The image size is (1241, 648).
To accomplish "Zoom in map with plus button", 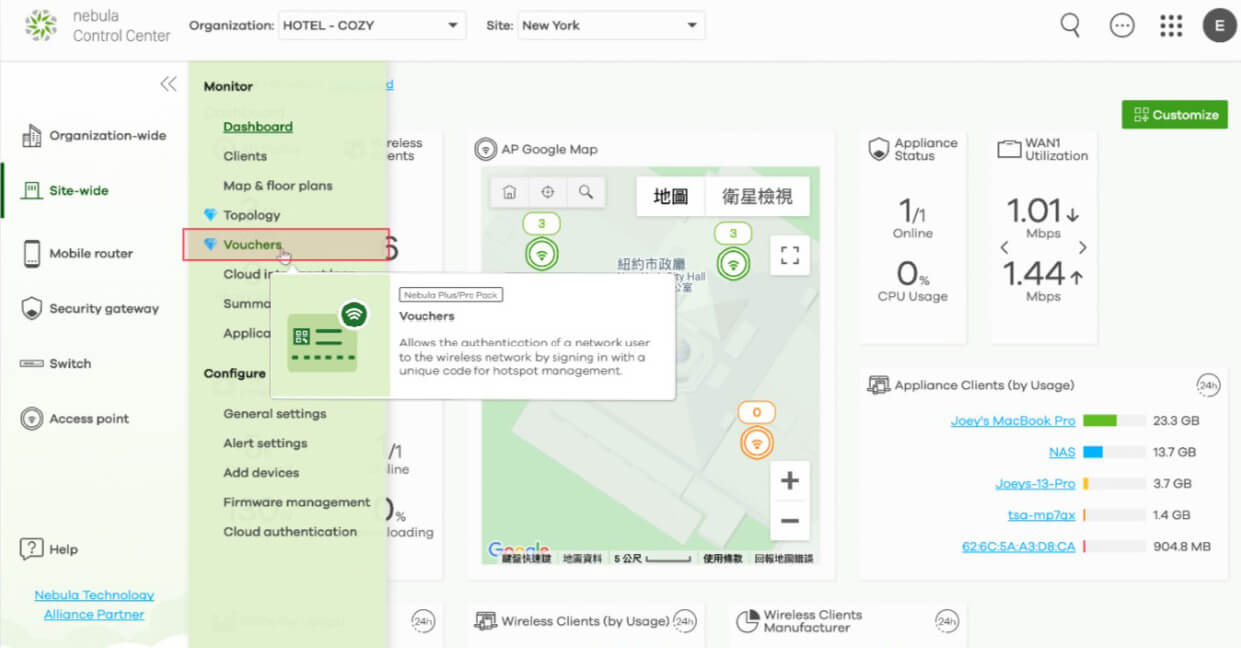I will click(789, 481).
